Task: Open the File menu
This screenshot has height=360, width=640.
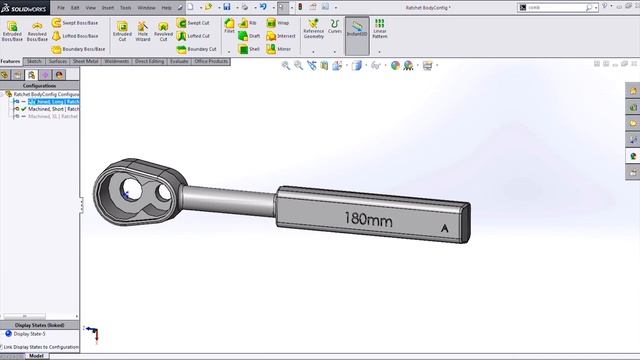Action: click(x=61, y=8)
